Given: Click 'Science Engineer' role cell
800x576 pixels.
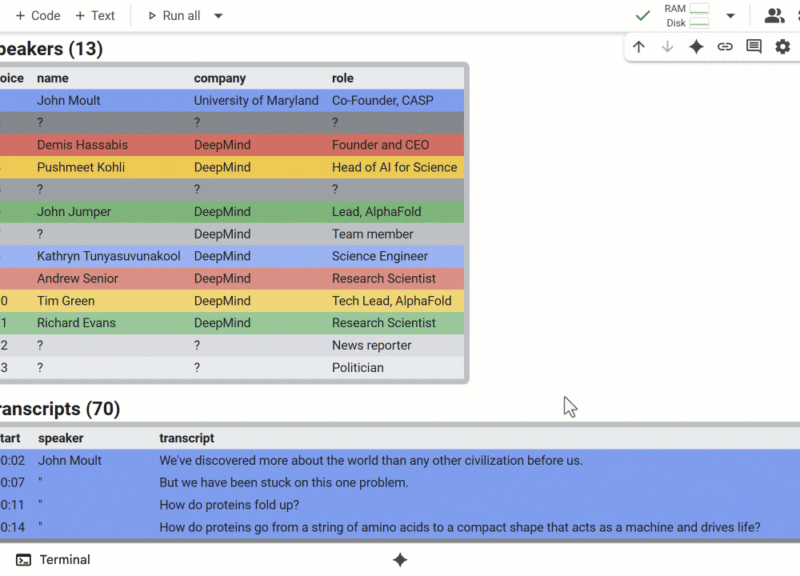Looking at the screenshot, I should (x=380, y=256).
